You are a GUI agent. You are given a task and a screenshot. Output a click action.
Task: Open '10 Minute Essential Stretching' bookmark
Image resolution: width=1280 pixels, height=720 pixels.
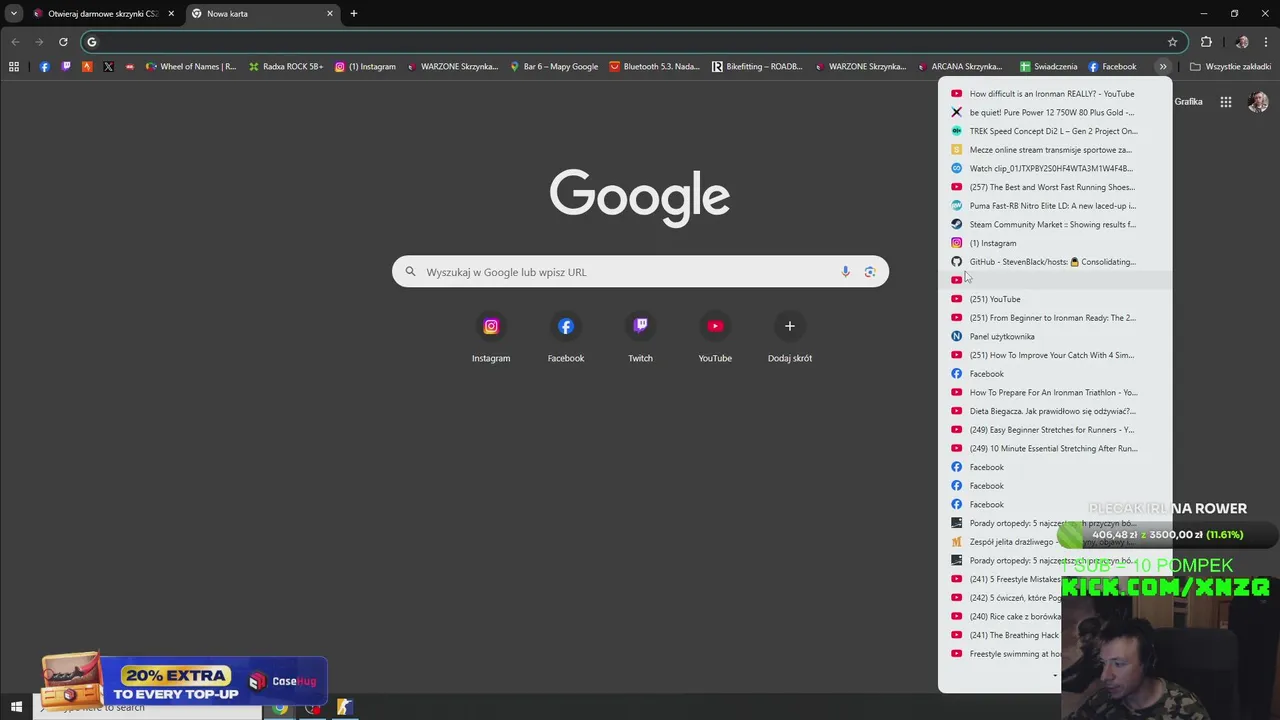click(1055, 449)
